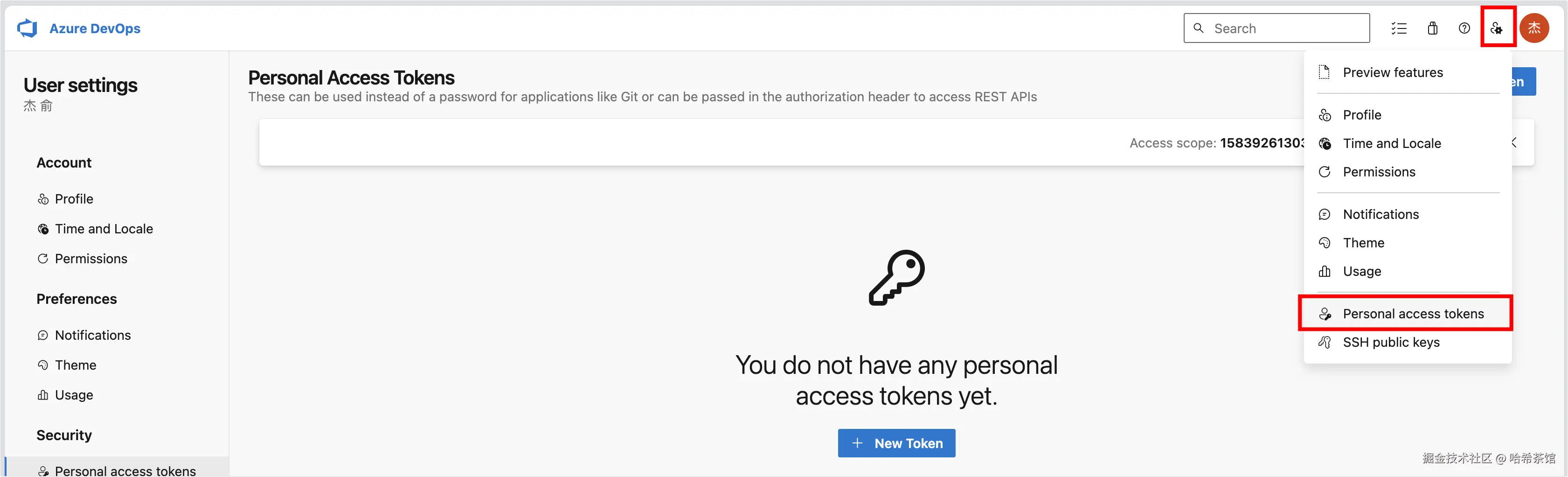The height and width of the screenshot is (477, 1568).
Task: Click the blue New Token button
Action: click(896, 443)
